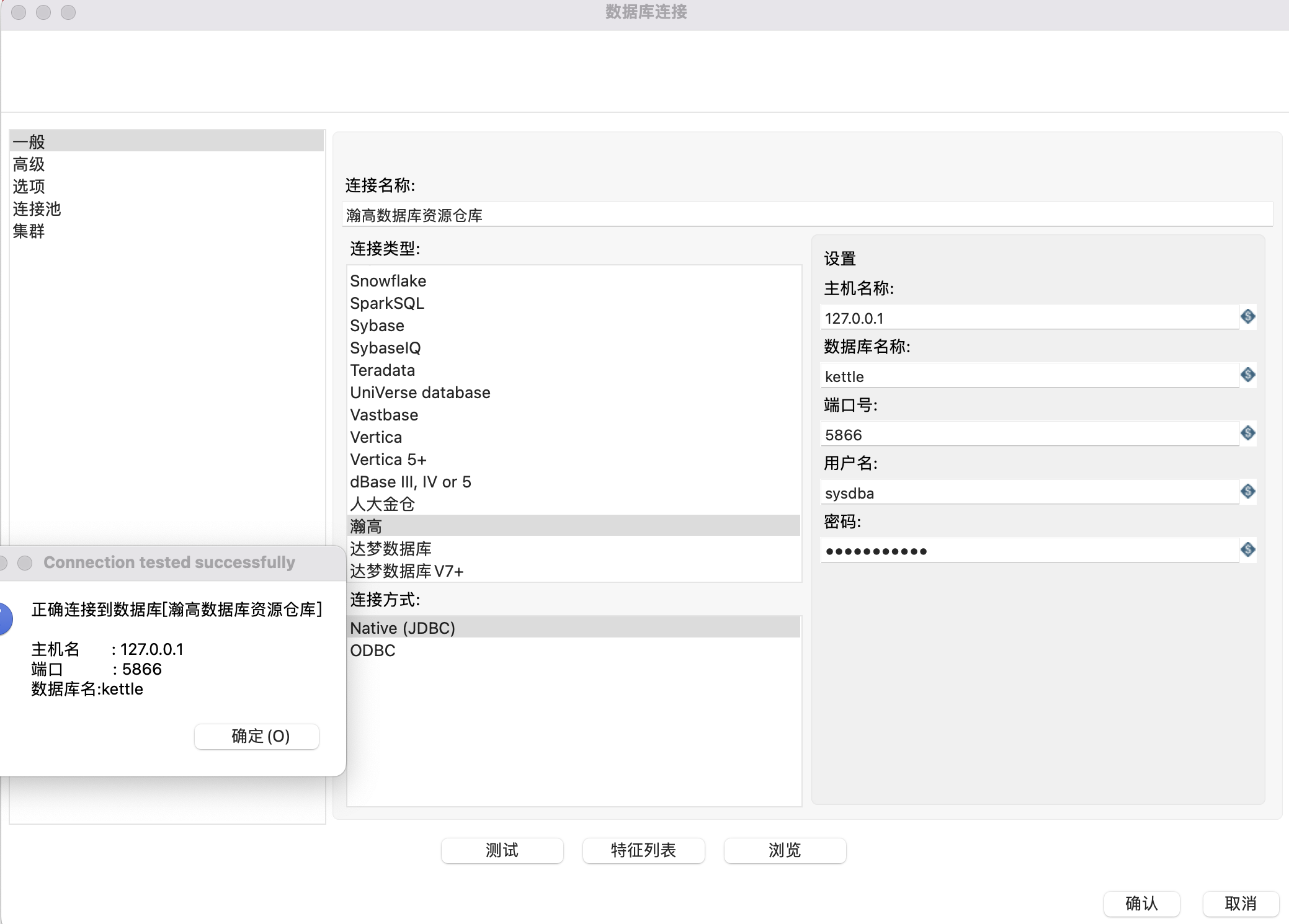Image resolution: width=1289 pixels, height=924 pixels.
Task: Choose ODBC as the access method
Action: [373, 651]
